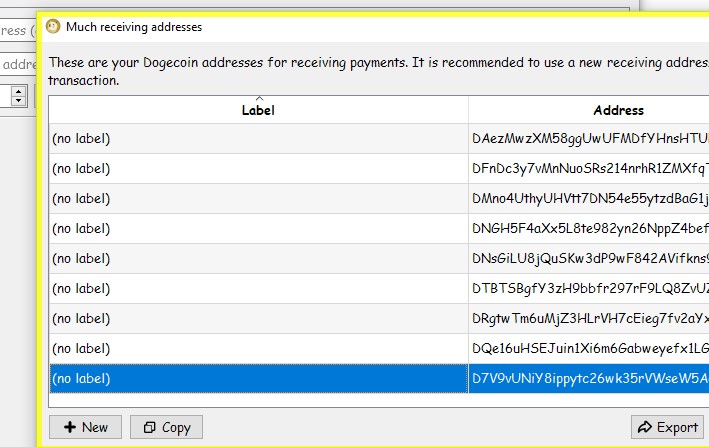This screenshot has width=709, height=447.
Task: Create a new receiving address with New
Action: click(x=85, y=427)
